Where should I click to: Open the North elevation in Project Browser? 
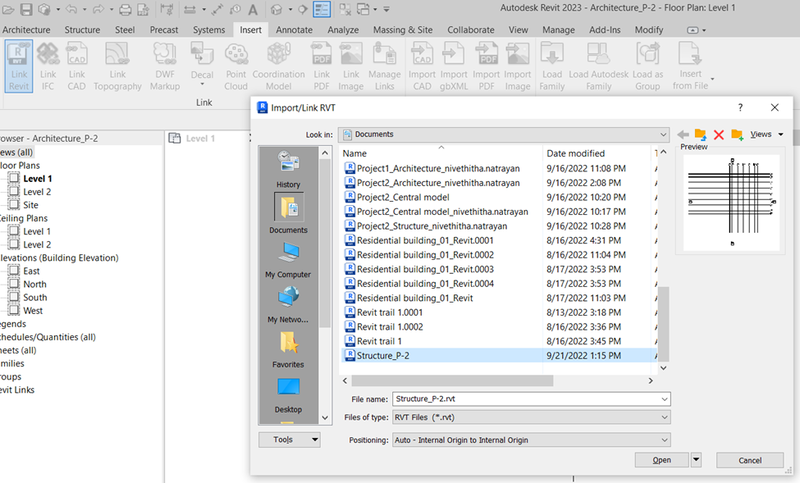point(34,284)
